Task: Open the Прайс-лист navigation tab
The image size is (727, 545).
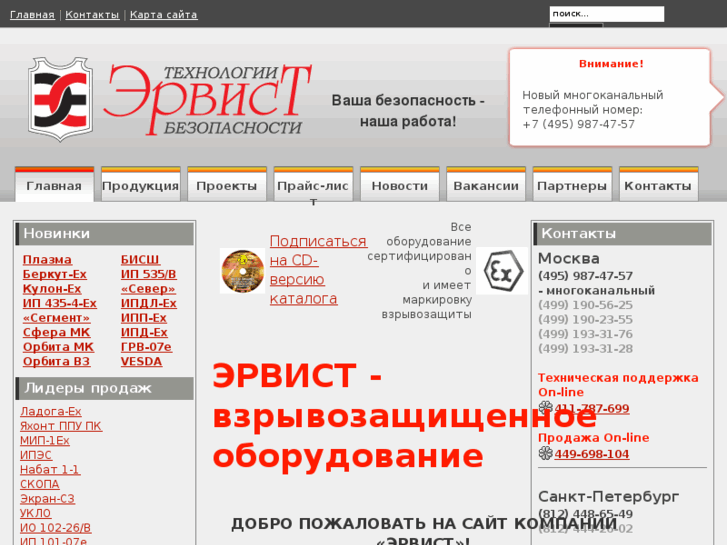Action: [x=313, y=185]
